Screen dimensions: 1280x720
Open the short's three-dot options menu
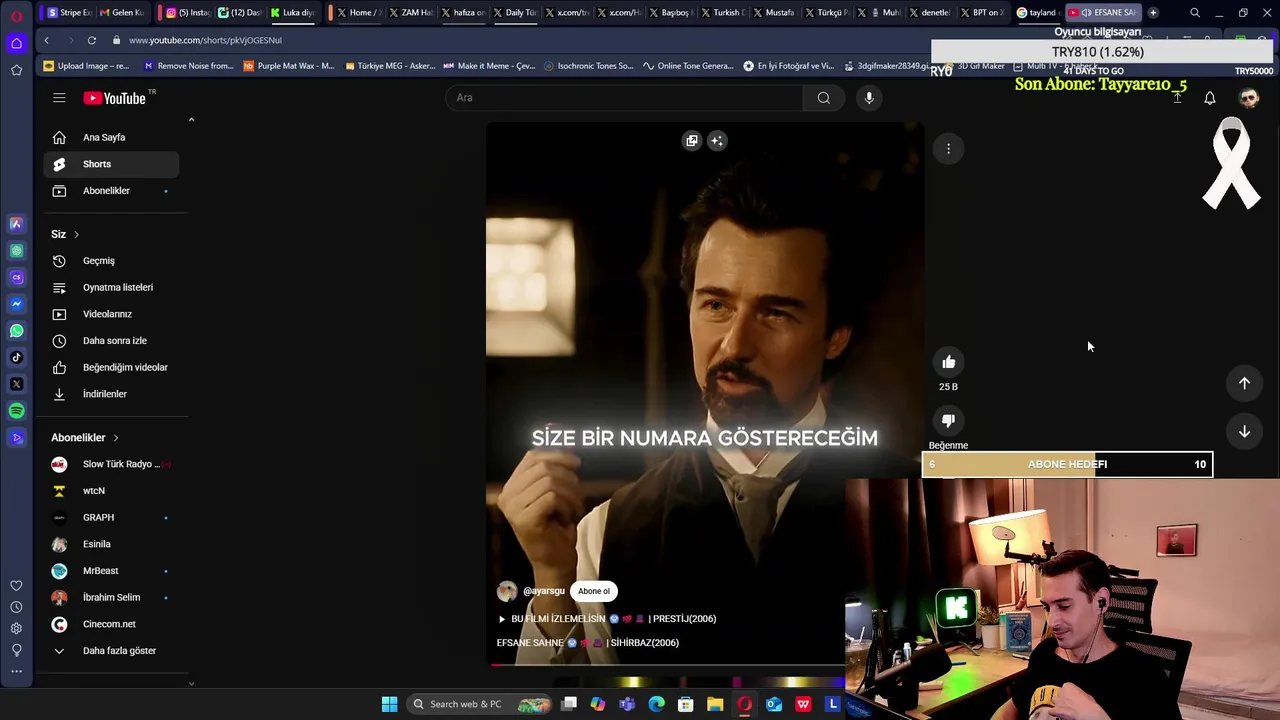click(x=948, y=149)
